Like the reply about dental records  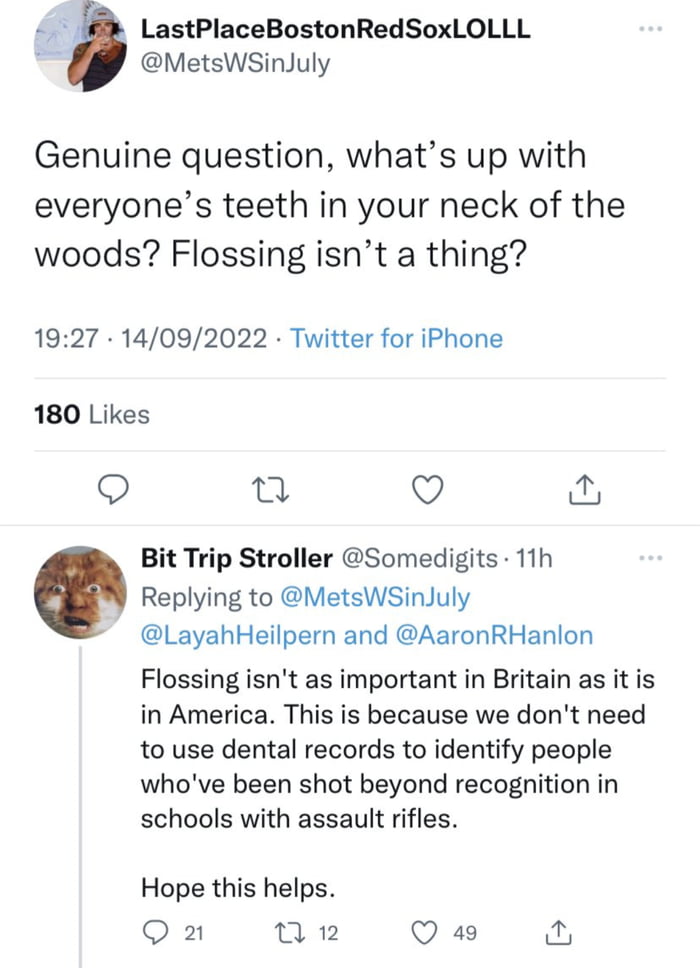(x=424, y=932)
